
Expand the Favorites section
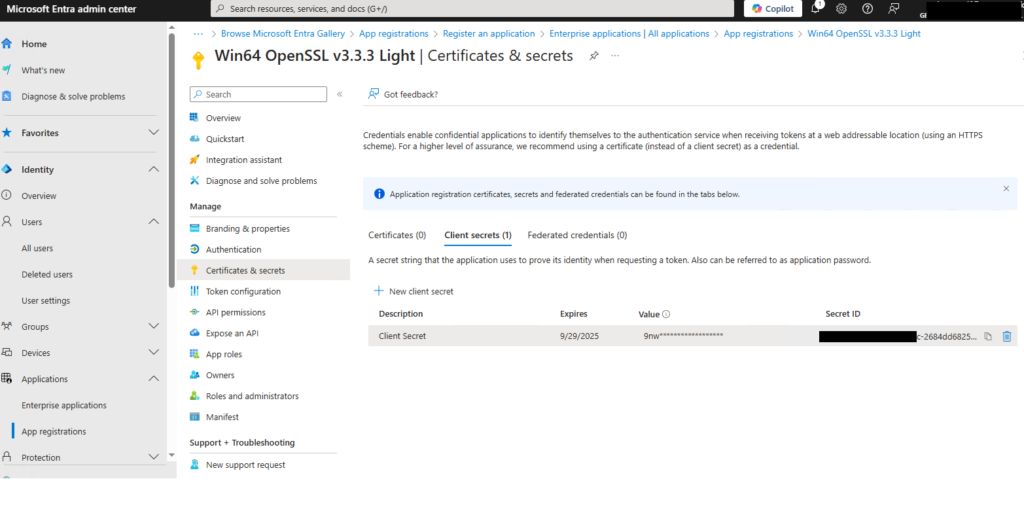153,132
